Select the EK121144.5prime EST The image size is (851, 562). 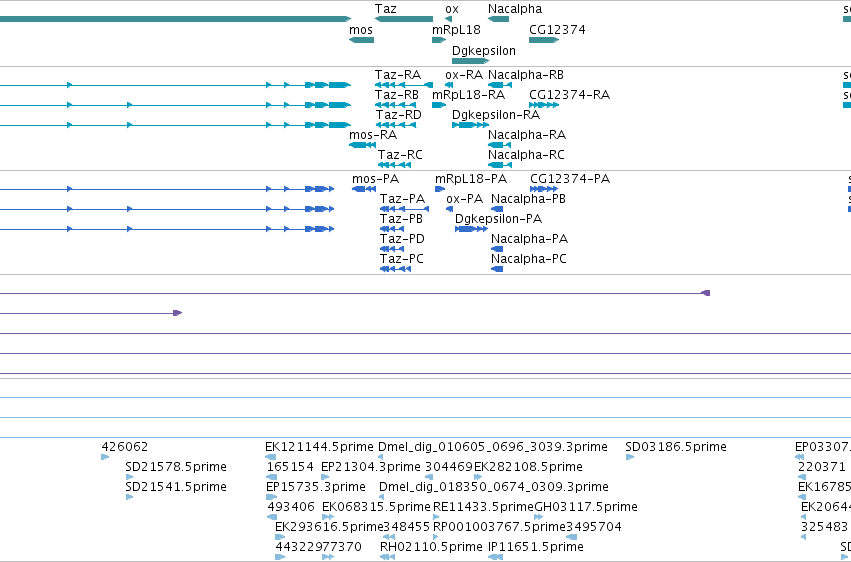click(x=319, y=447)
